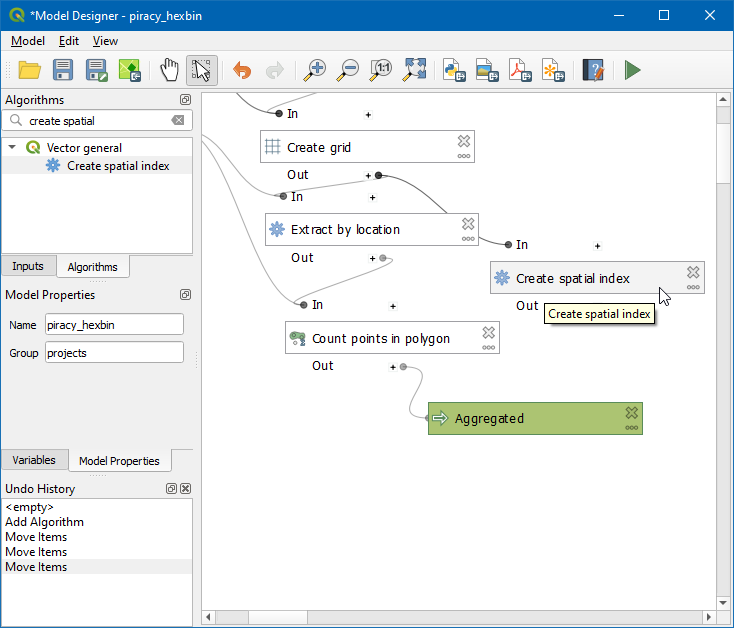The width and height of the screenshot is (734, 628).
Task: Save model in project icon
Action: coord(130,70)
